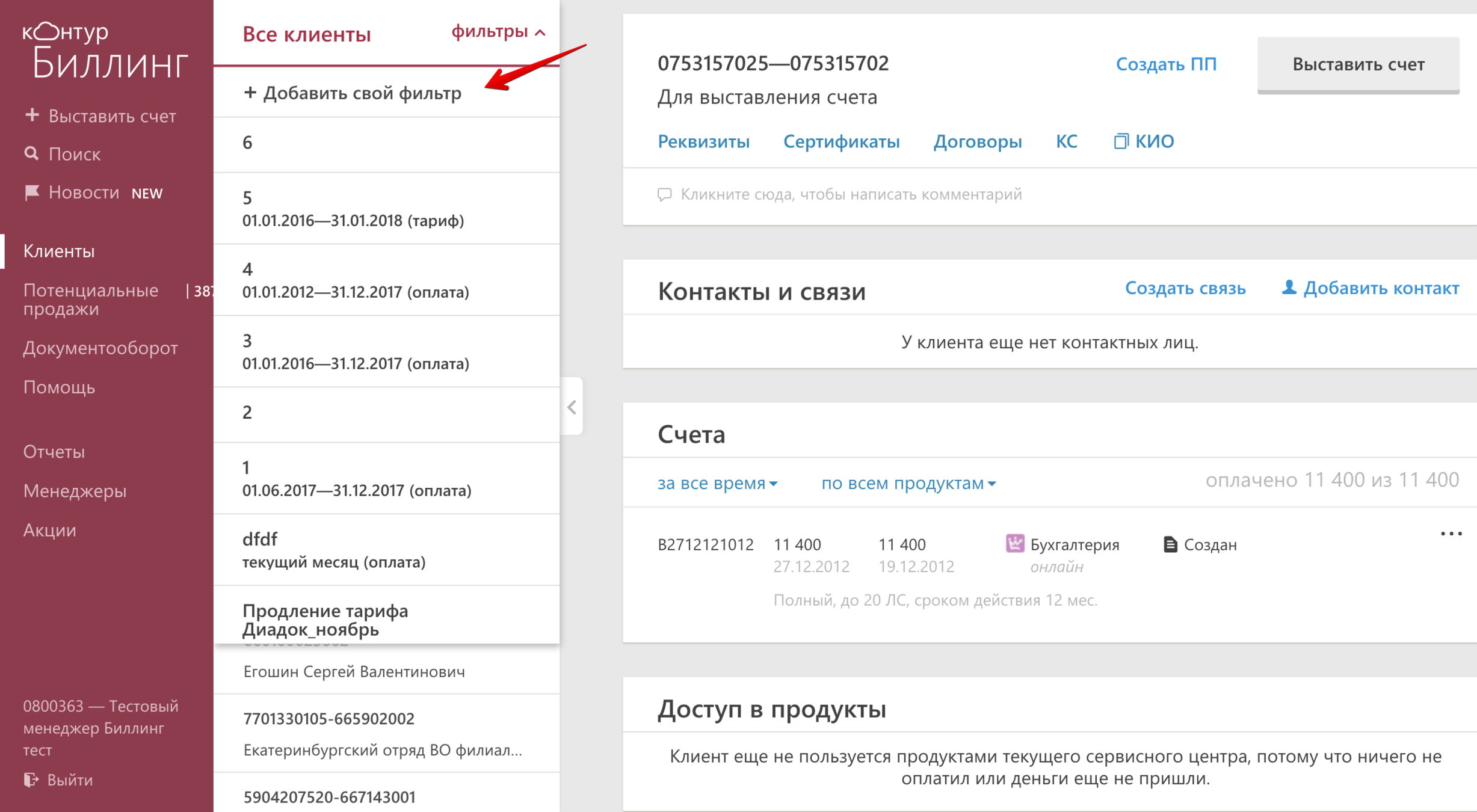Collapse the фильтры dropdown
Screen dimensions: 1477x812
[x=498, y=32]
